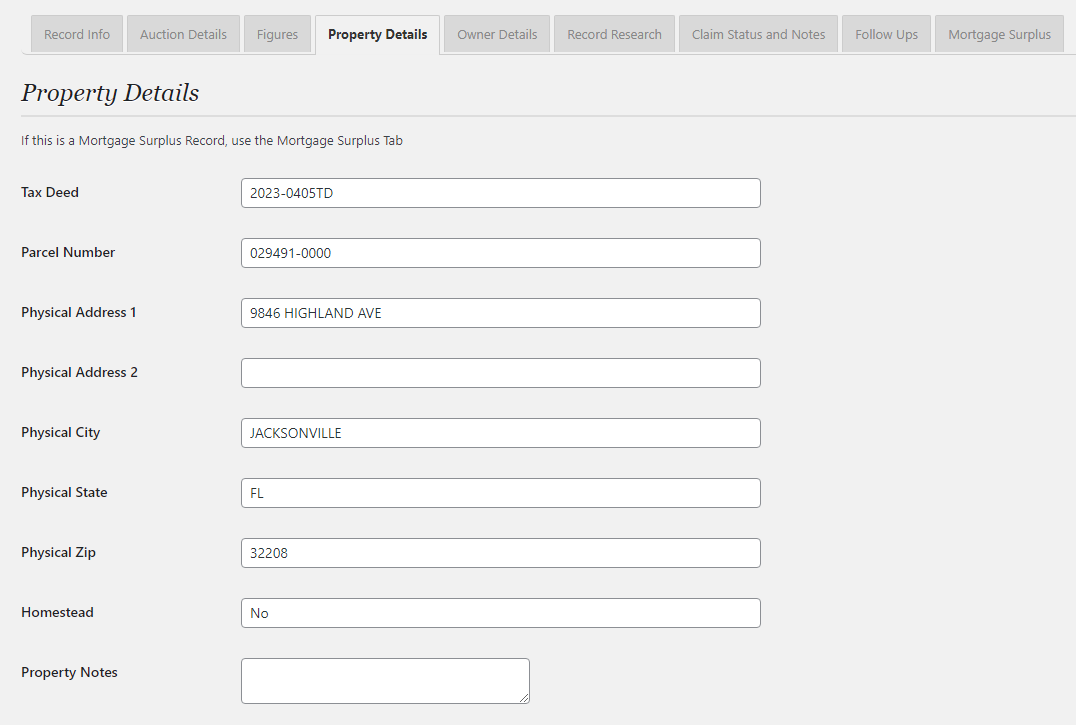1076x725 pixels.
Task: Click into the Physical Address 1 field
Action: [x=500, y=313]
